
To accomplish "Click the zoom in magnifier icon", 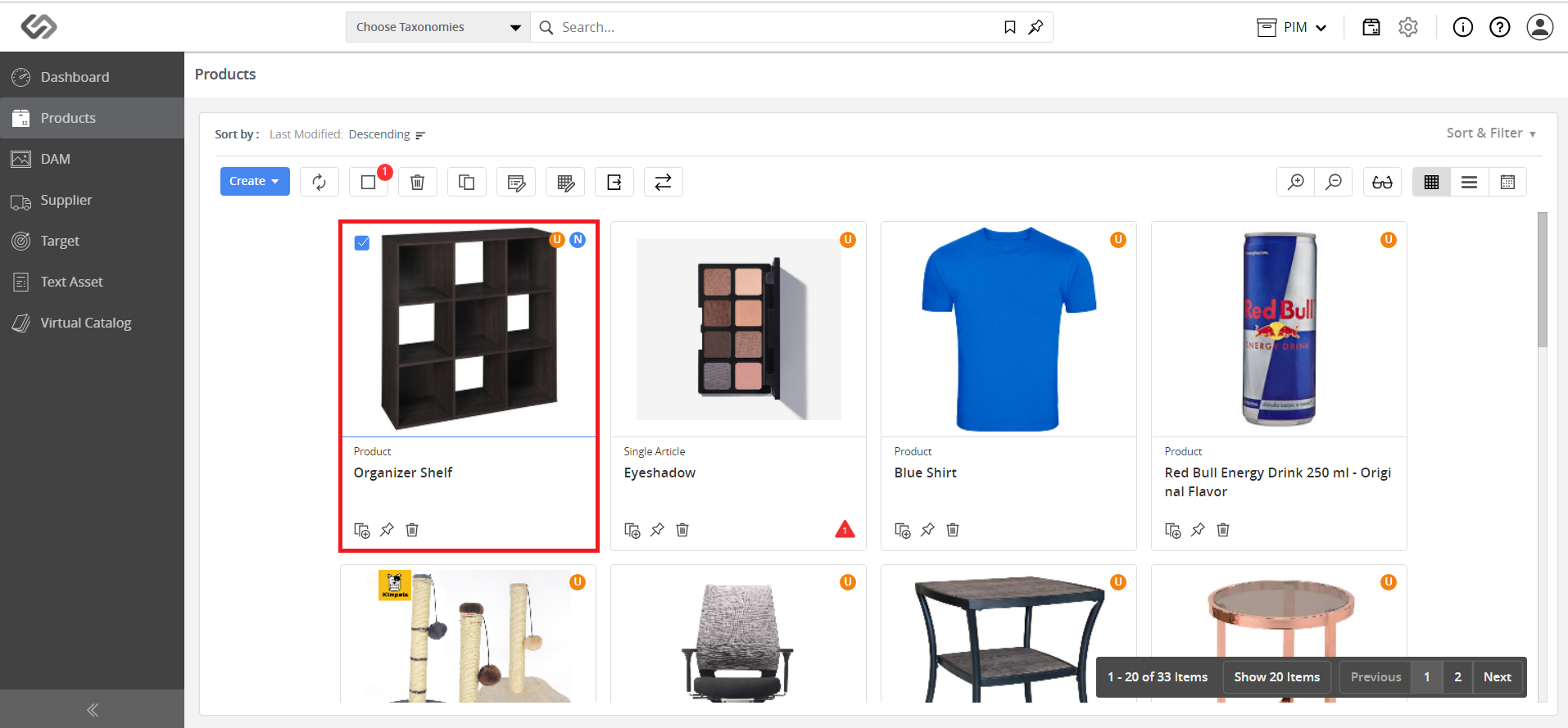I will click(1295, 182).
